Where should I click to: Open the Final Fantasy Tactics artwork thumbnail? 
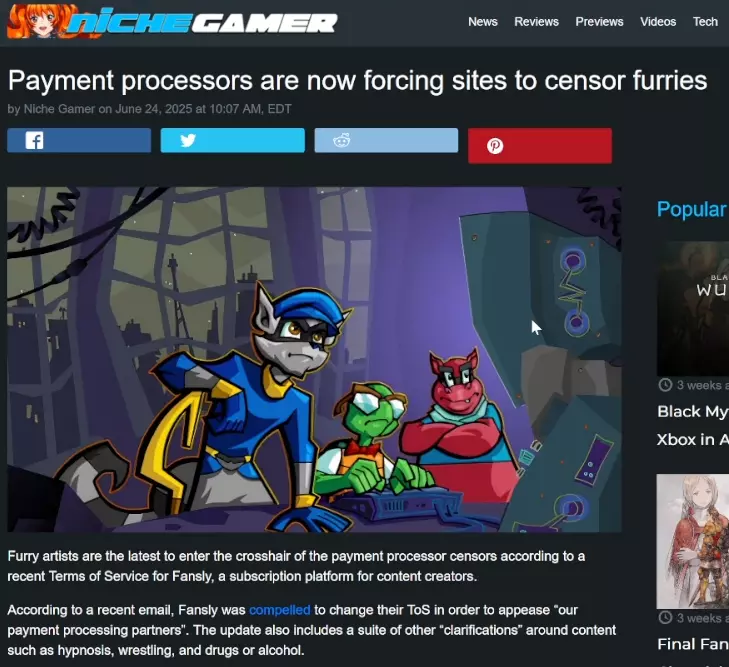693,541
